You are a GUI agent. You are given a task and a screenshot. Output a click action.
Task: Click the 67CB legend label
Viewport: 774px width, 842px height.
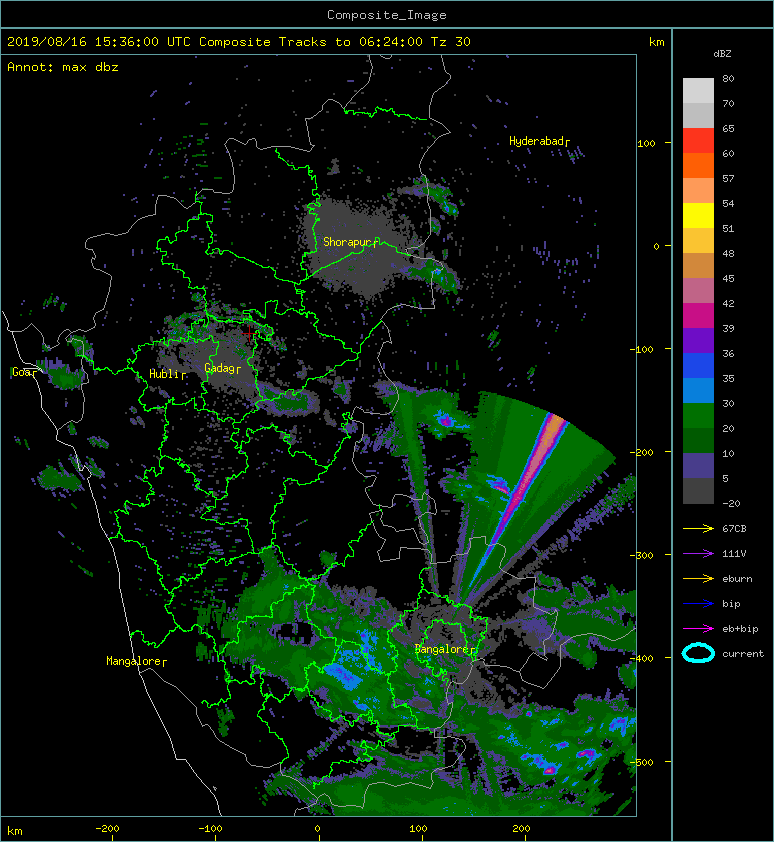pyautogui.click(x=734, y=529)
